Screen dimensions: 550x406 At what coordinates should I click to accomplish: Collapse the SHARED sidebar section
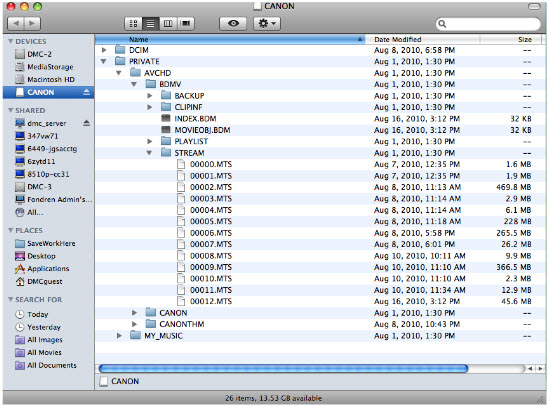(x=11, y=111)
